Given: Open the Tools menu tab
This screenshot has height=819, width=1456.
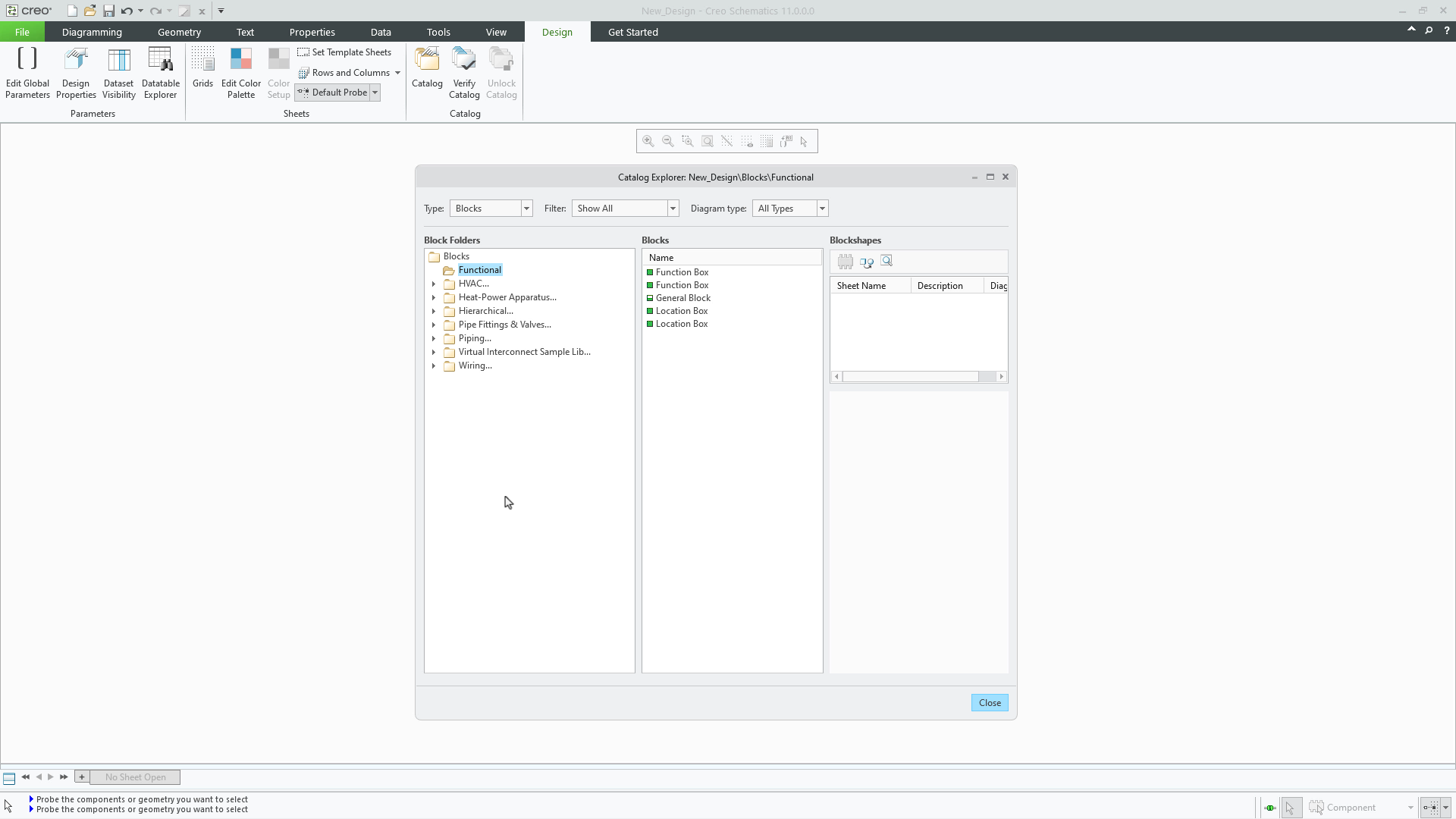Looking at the screenshot, I should tap(438, 32).
